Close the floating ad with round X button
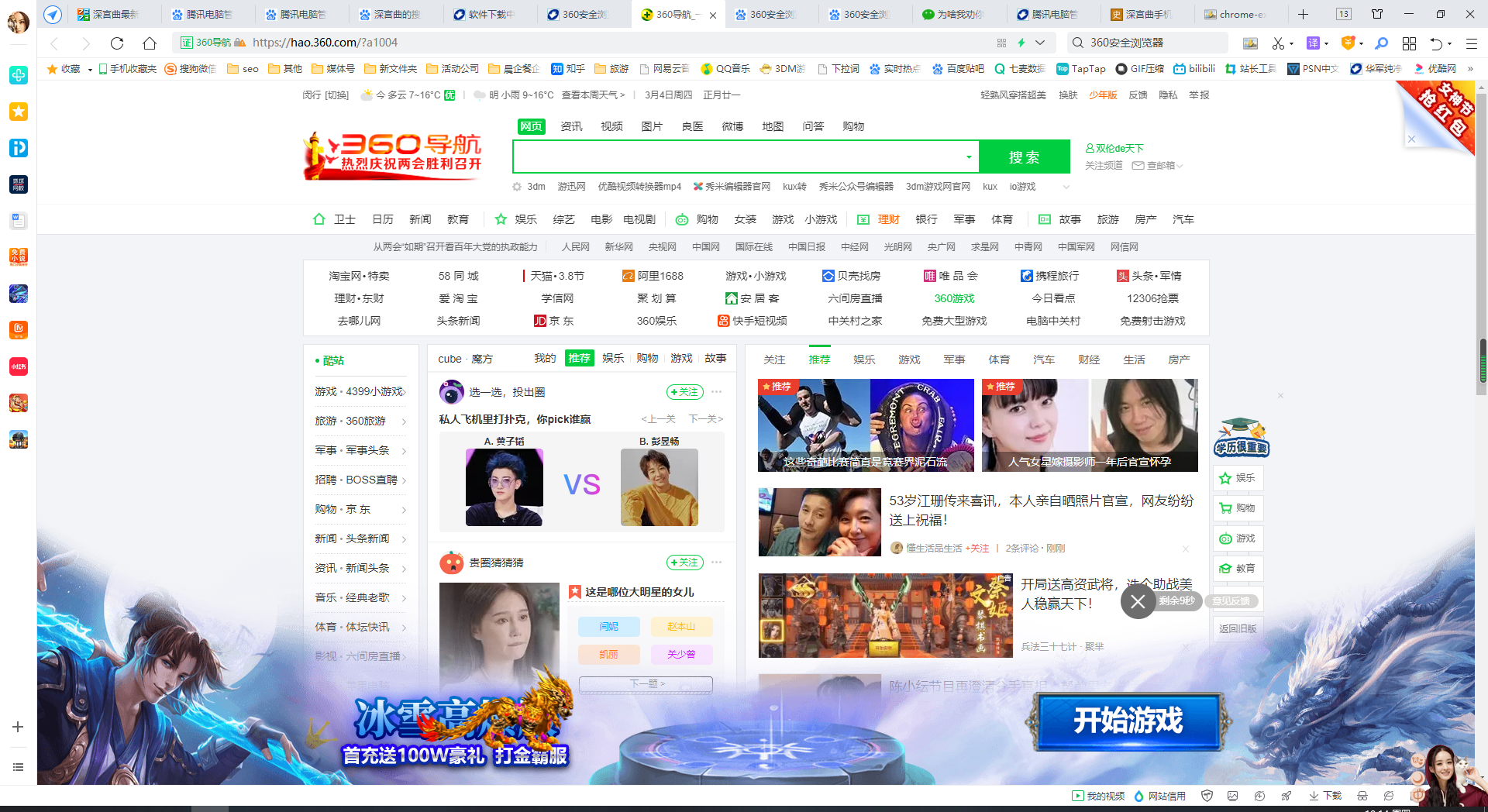 pyautogui.click(x=1138, y=602)
